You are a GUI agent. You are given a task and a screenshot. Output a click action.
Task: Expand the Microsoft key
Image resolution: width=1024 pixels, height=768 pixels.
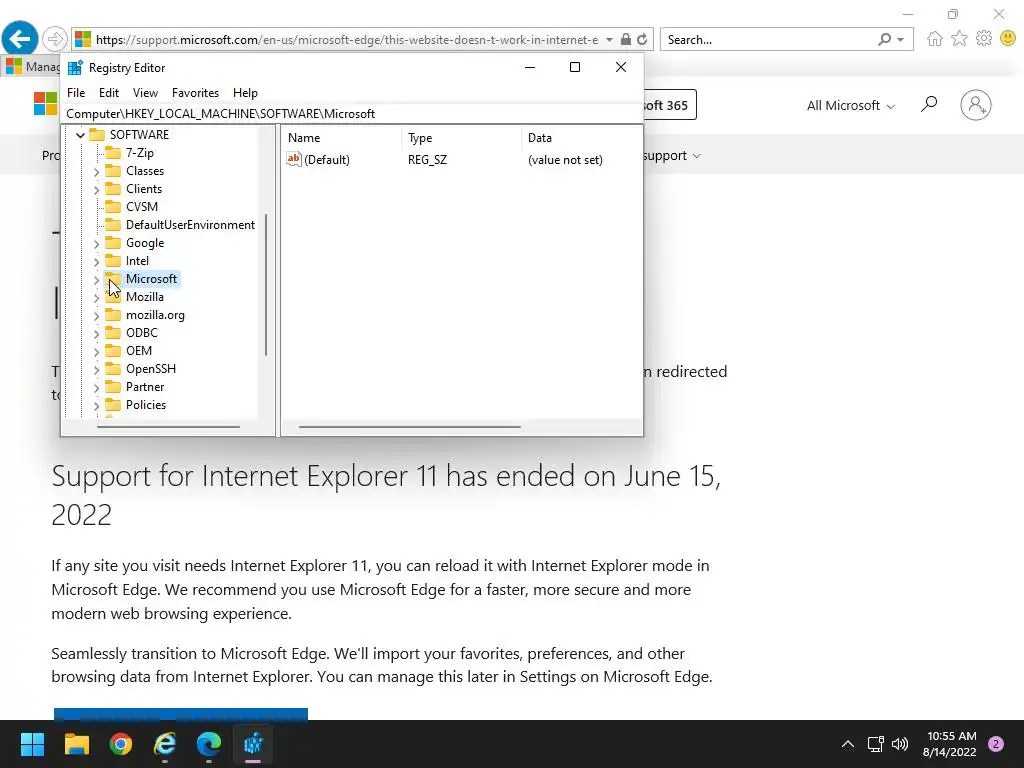pos(97,280)
